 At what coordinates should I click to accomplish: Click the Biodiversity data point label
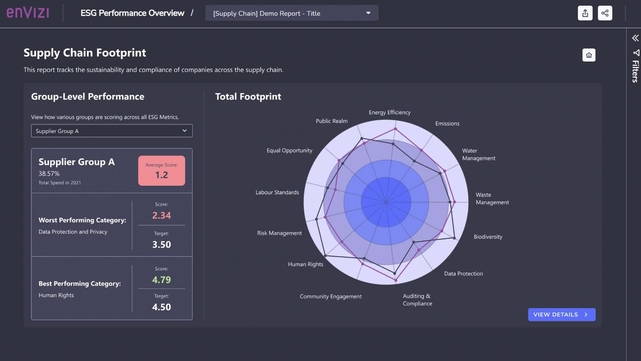[x=488, y=237]
